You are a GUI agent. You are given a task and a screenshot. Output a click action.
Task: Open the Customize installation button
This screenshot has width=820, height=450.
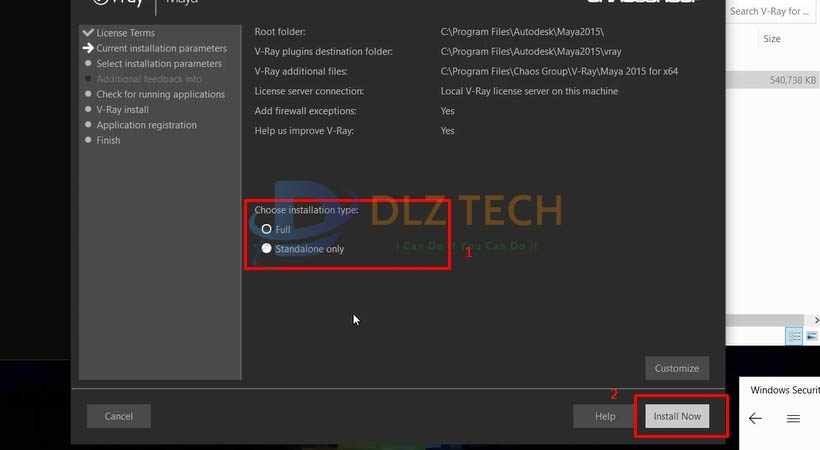click(x=677, y=368)
